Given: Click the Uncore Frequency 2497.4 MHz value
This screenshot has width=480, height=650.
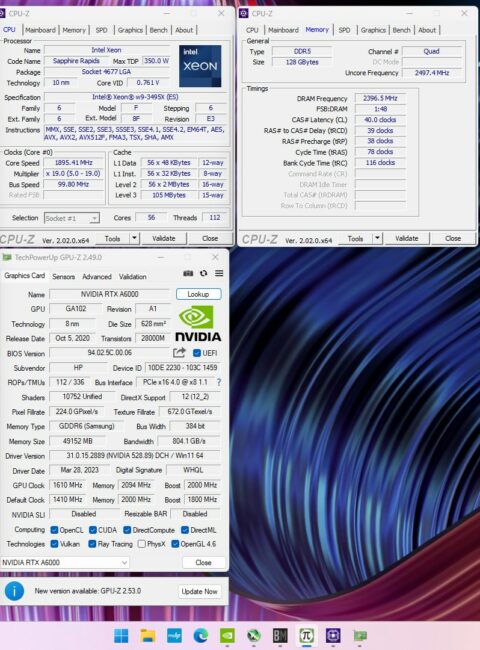Looking at the screenshot, I should point(432,73).
